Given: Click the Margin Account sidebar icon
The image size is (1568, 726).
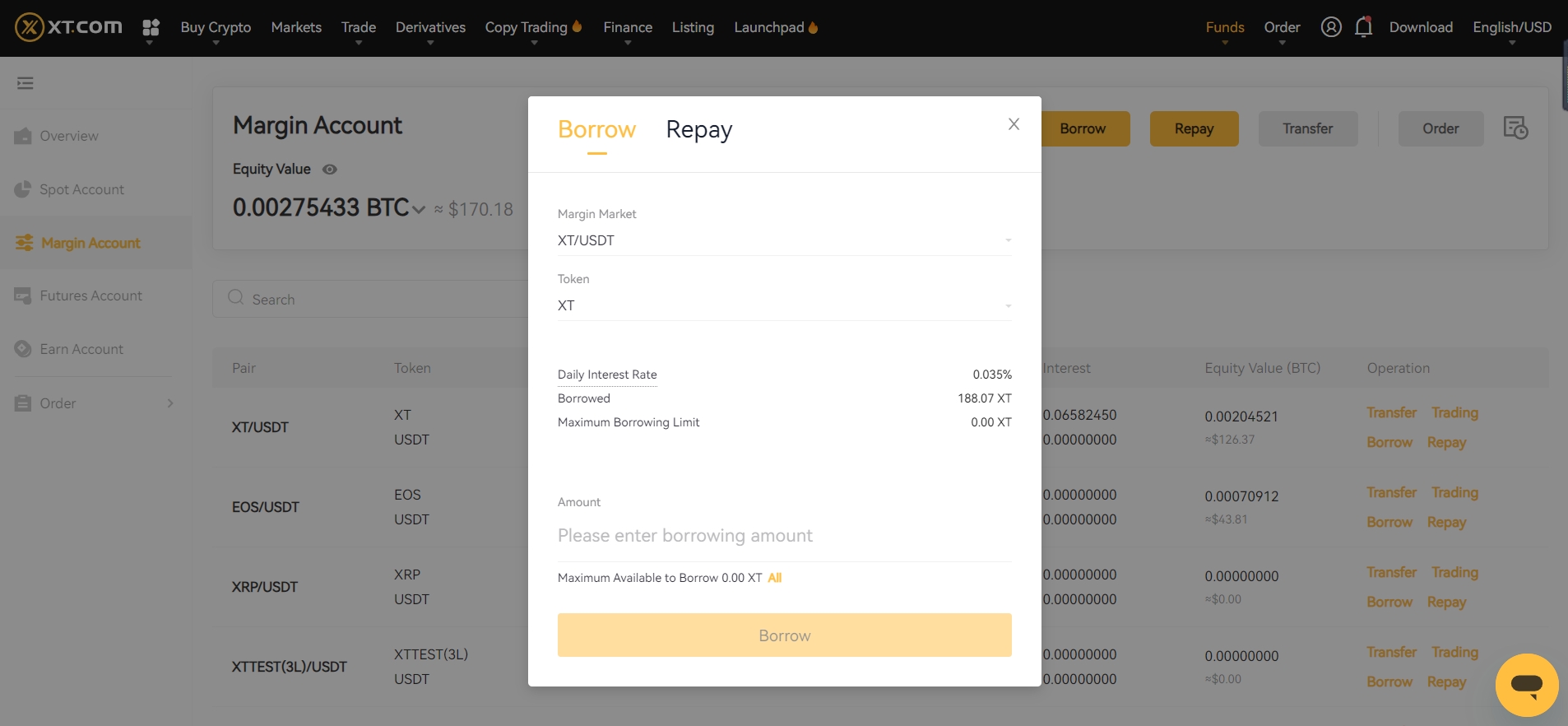Looking at the screenshot, I should coord(24,243).
